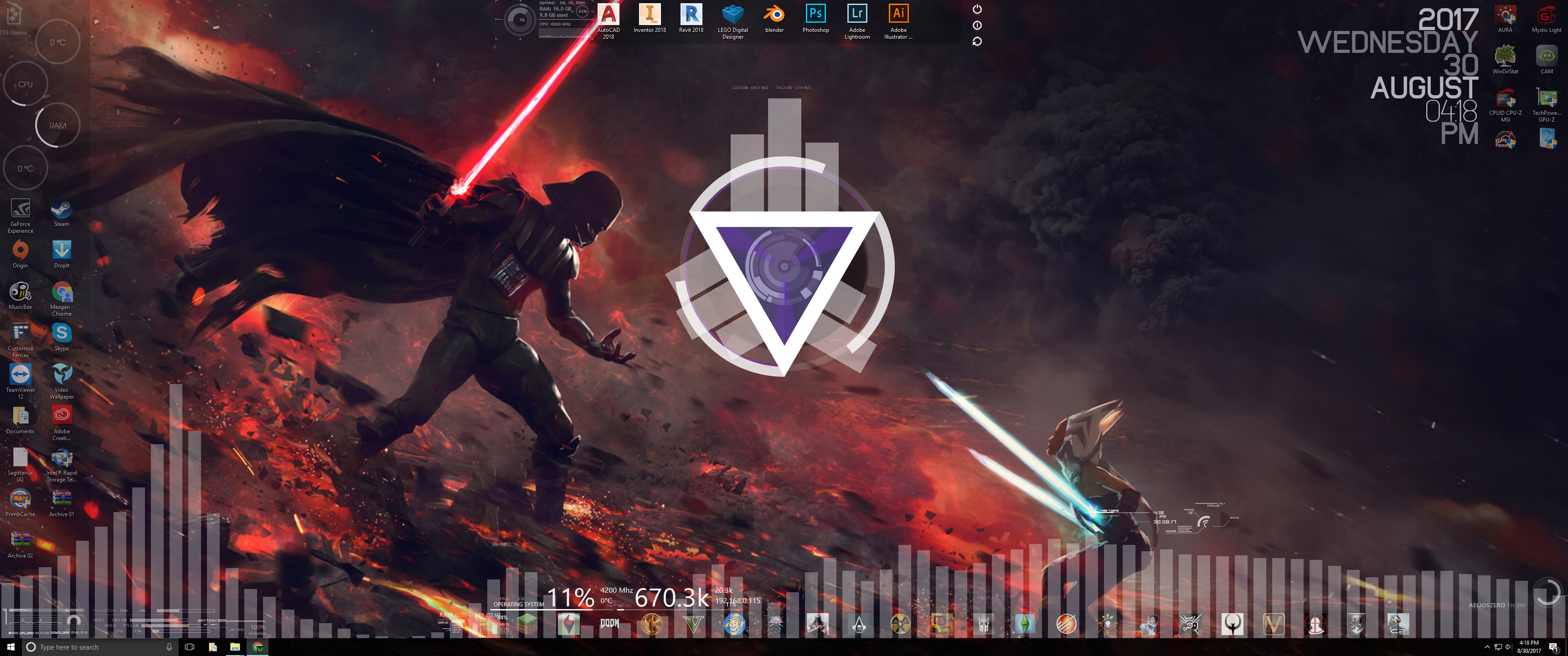Launch Minecraft from game dock
The image size is (1568, 656).
528,625
